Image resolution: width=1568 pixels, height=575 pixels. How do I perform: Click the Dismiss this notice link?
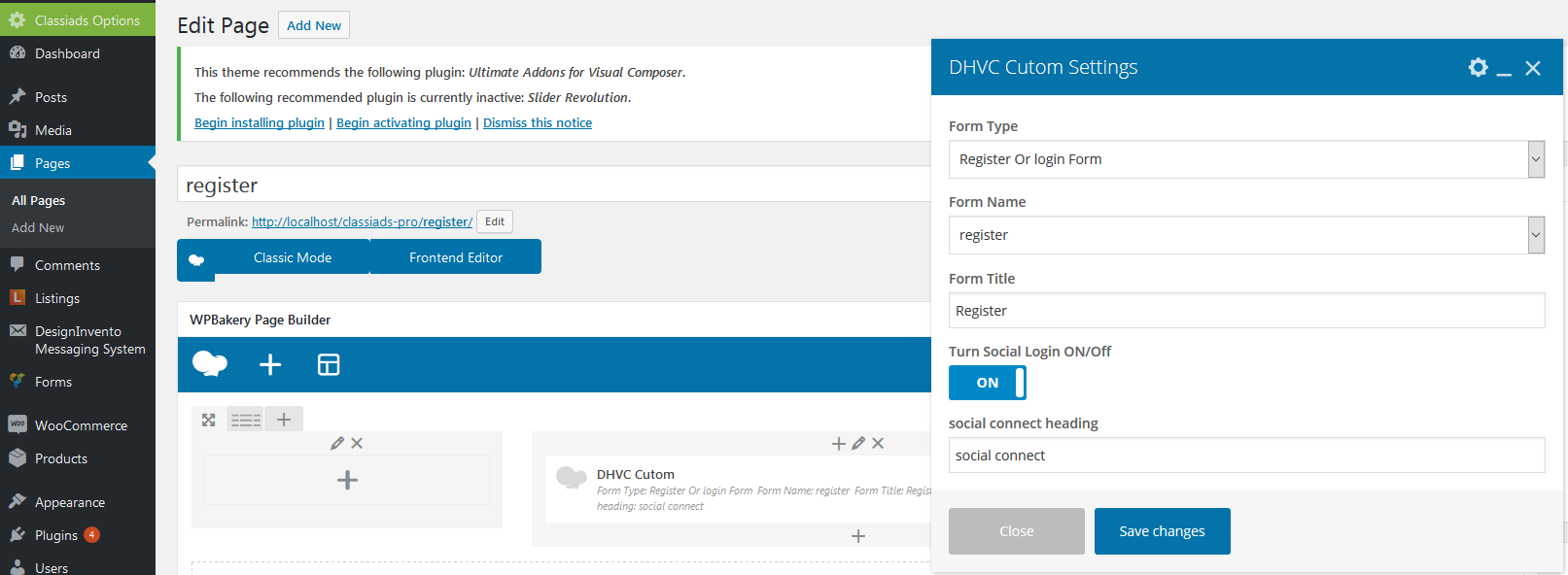538,122
